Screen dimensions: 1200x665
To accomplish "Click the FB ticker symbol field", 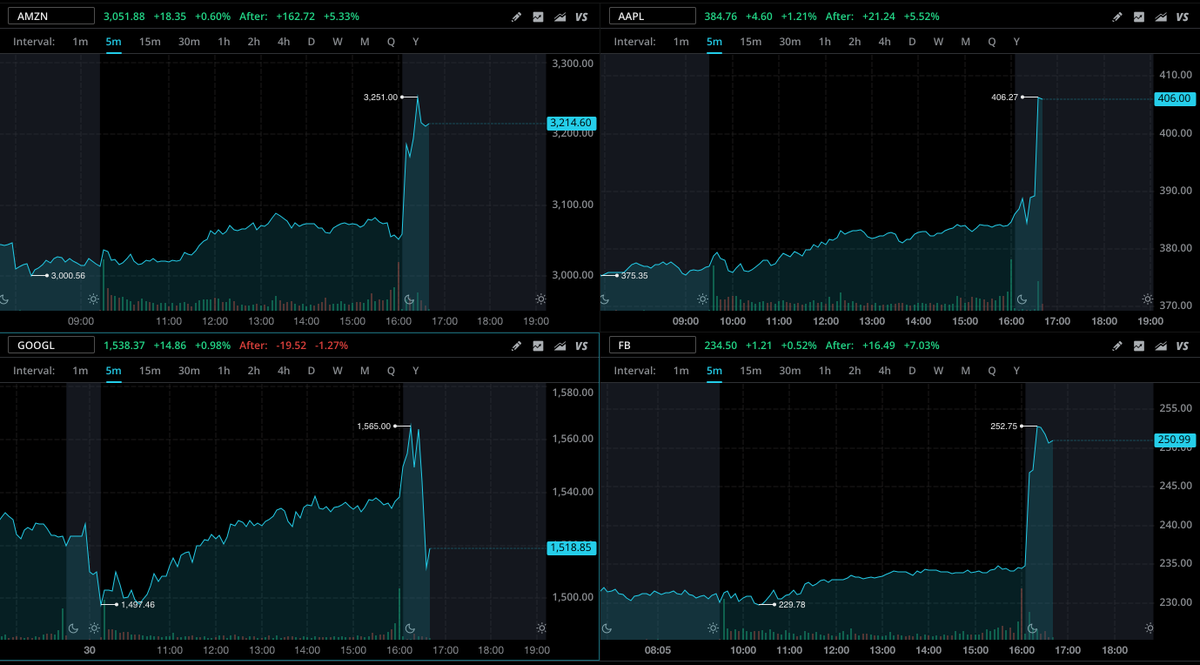I will pyautogui.click(x=652, y=345).
